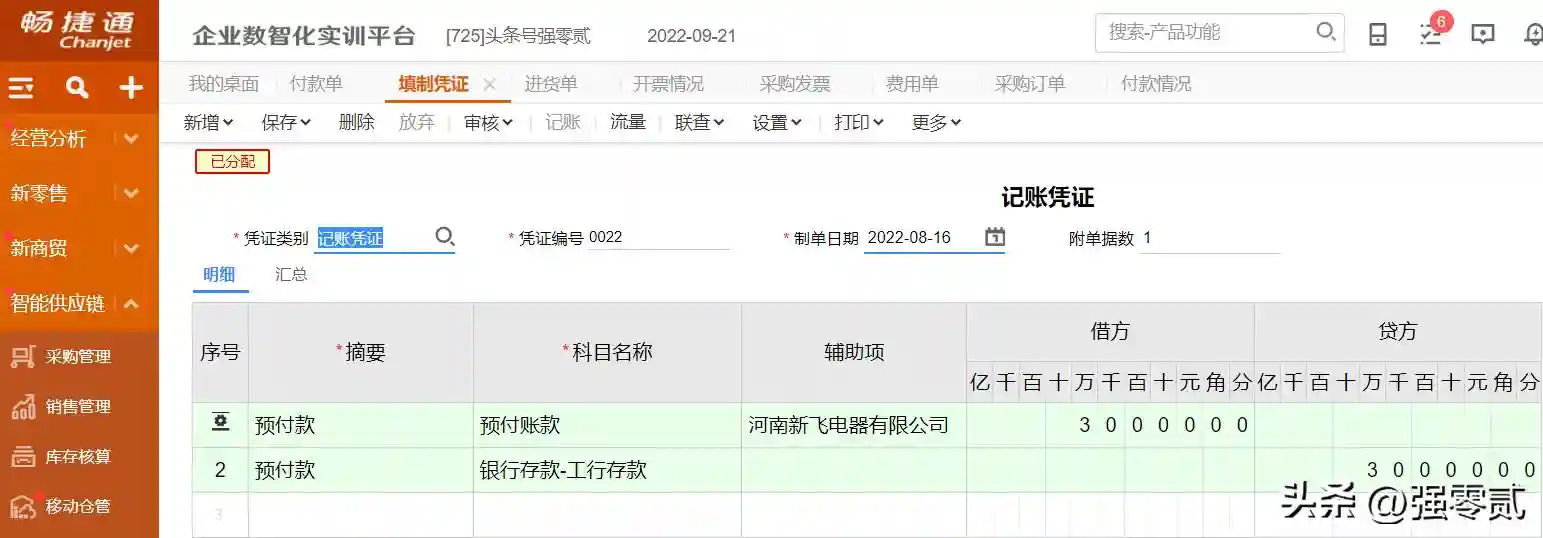Click the search icon in product search box
This screenshot has height=538, width=1543.
pos(1326,32)
